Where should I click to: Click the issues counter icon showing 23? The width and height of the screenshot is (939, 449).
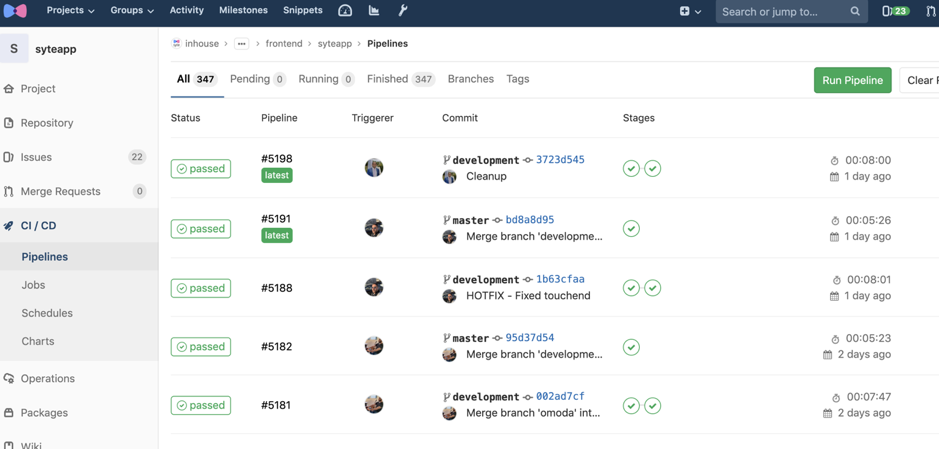pyautogui.click(x=895, y=11)
